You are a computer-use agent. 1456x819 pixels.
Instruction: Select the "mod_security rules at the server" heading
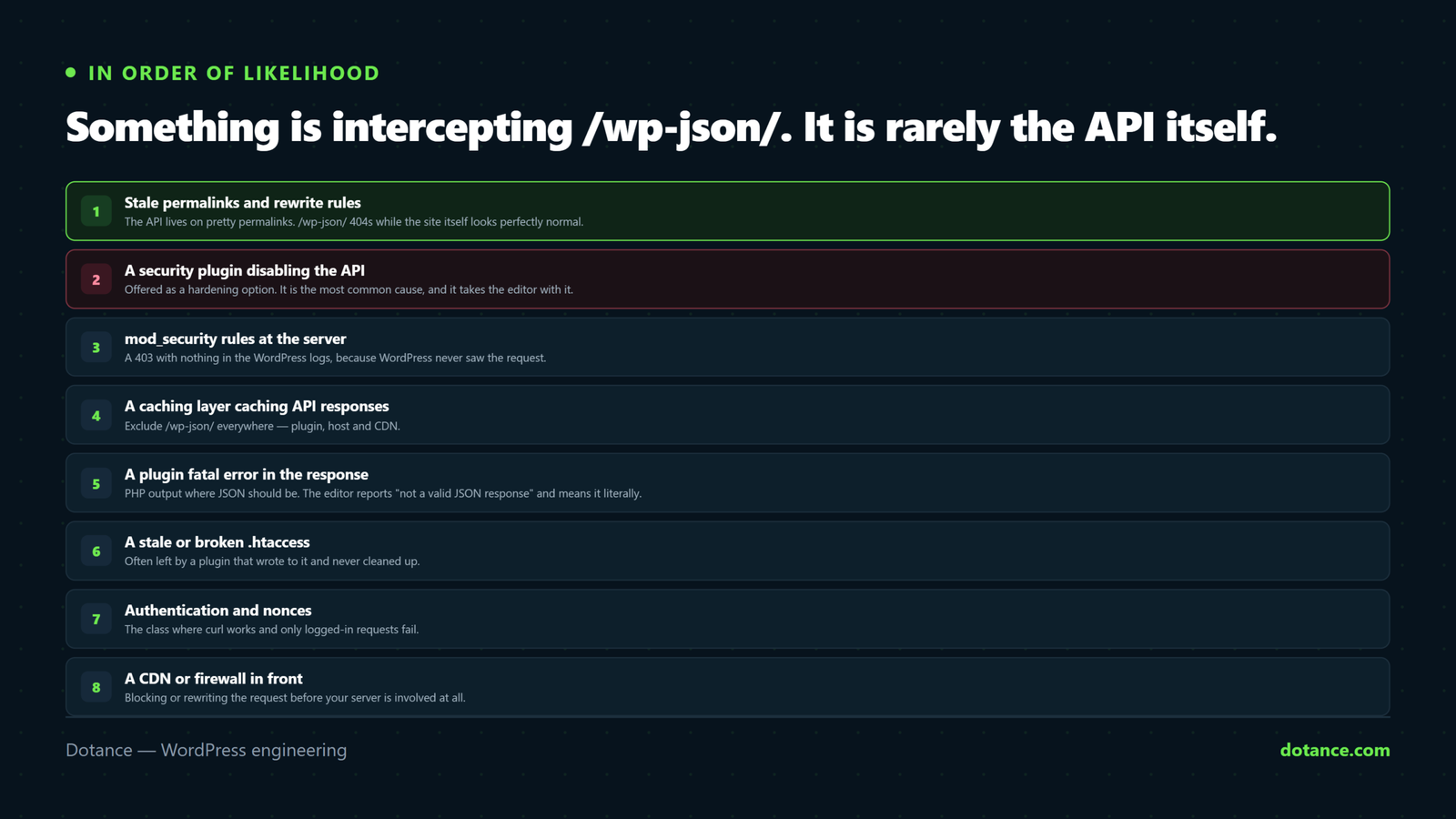[236, 339]
